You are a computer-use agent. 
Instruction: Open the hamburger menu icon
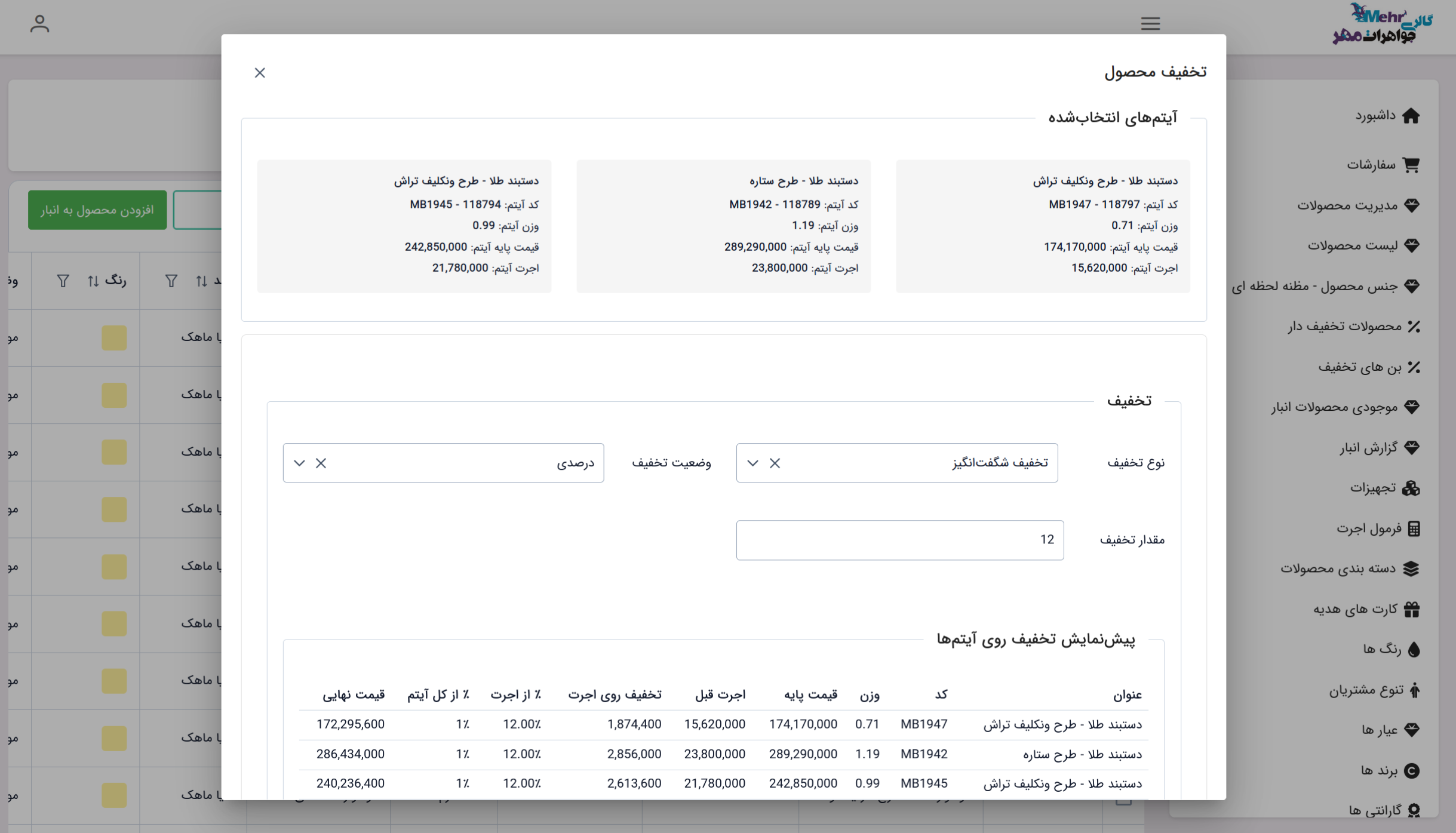[1150, 24]
